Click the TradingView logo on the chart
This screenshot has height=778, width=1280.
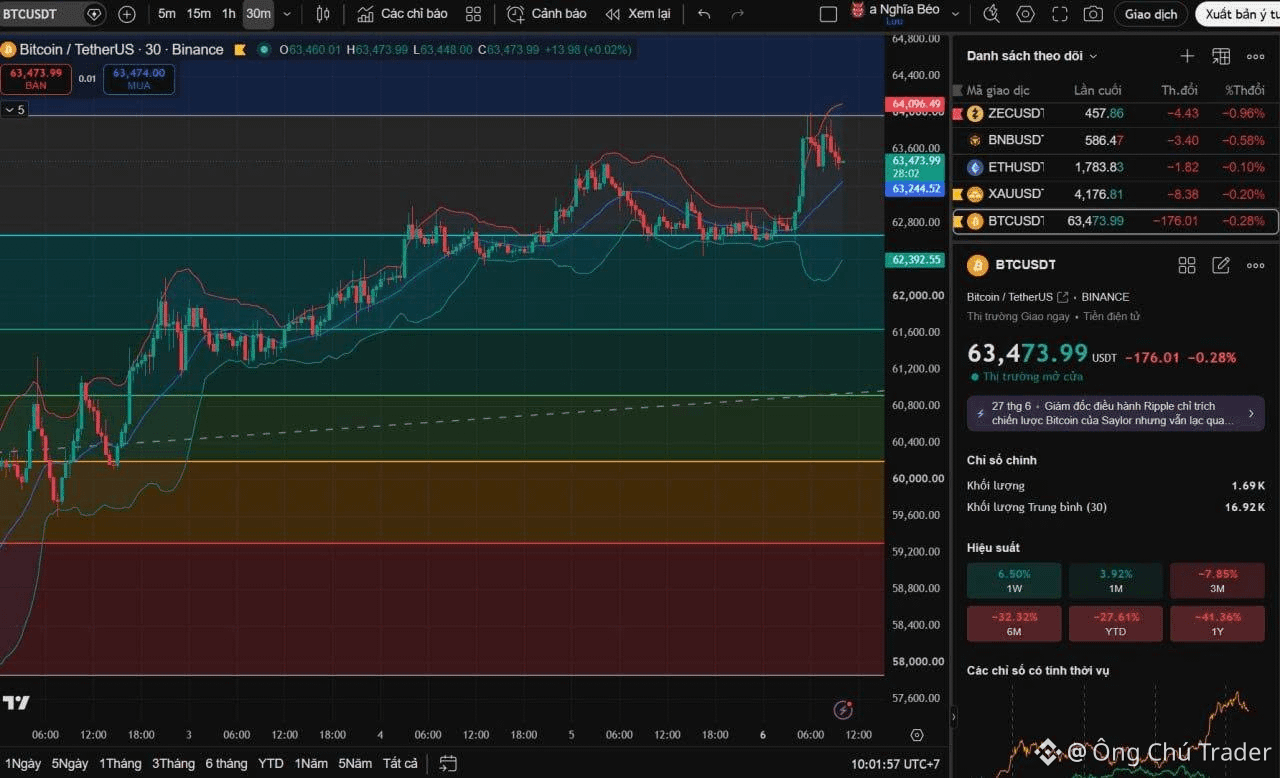coord(16,703)
